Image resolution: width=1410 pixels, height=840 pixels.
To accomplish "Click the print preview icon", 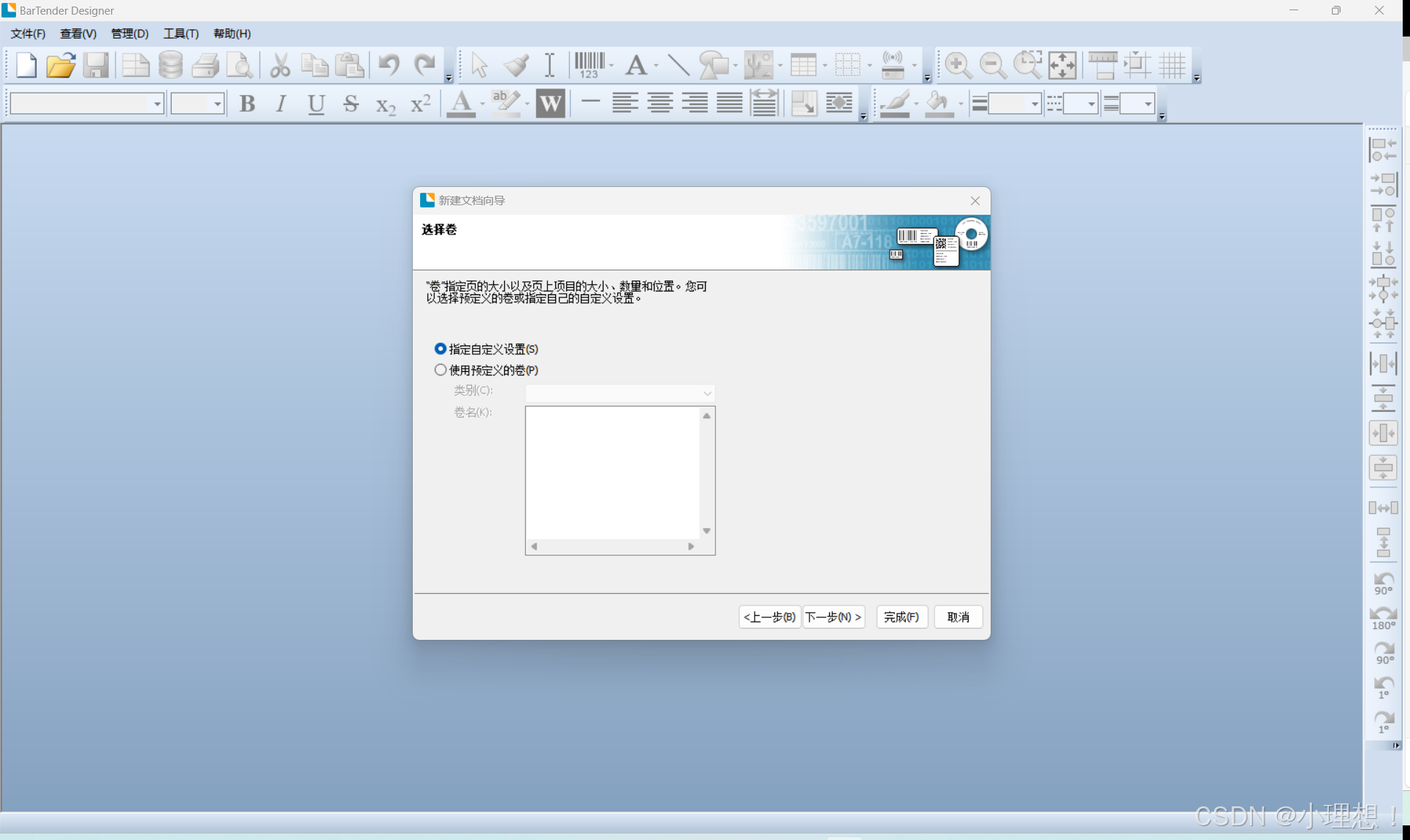I will tap(239, 65).
